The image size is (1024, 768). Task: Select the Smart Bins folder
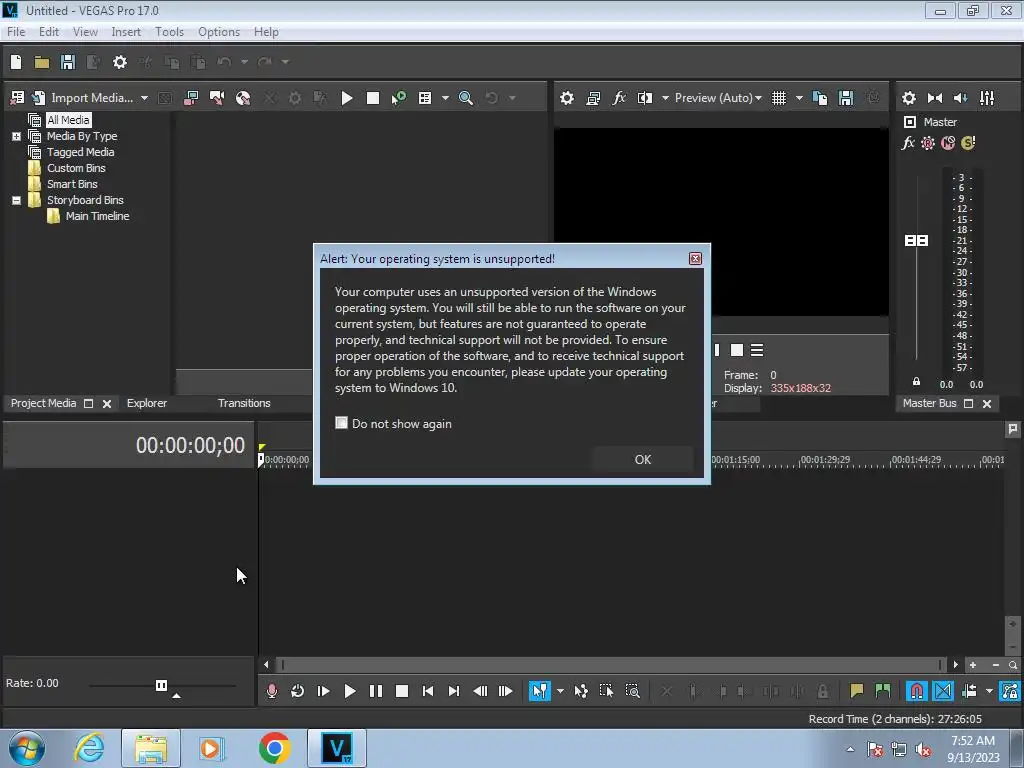point(72,184)
